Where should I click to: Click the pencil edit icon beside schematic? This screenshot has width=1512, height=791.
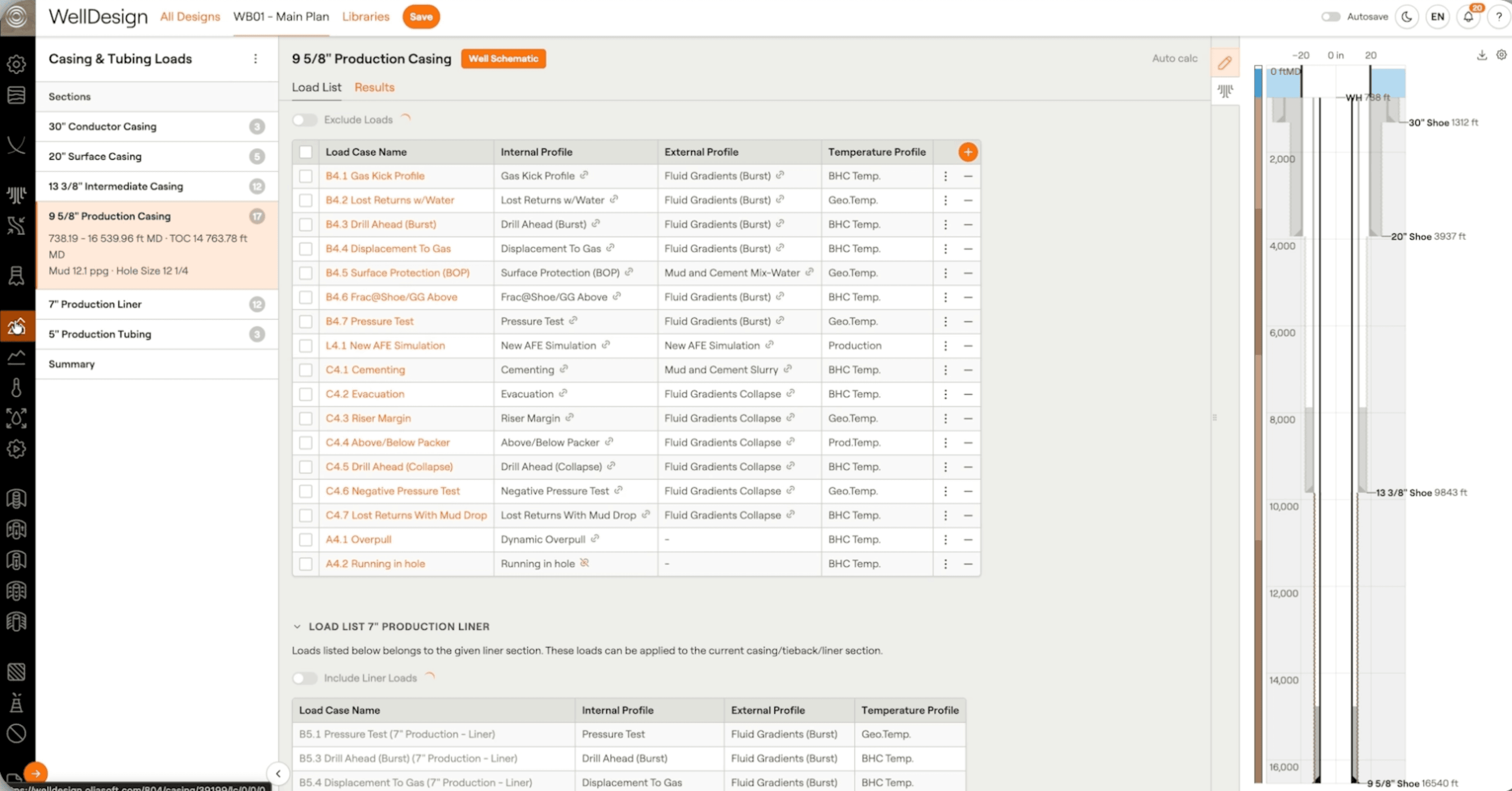pos(1225,63)
